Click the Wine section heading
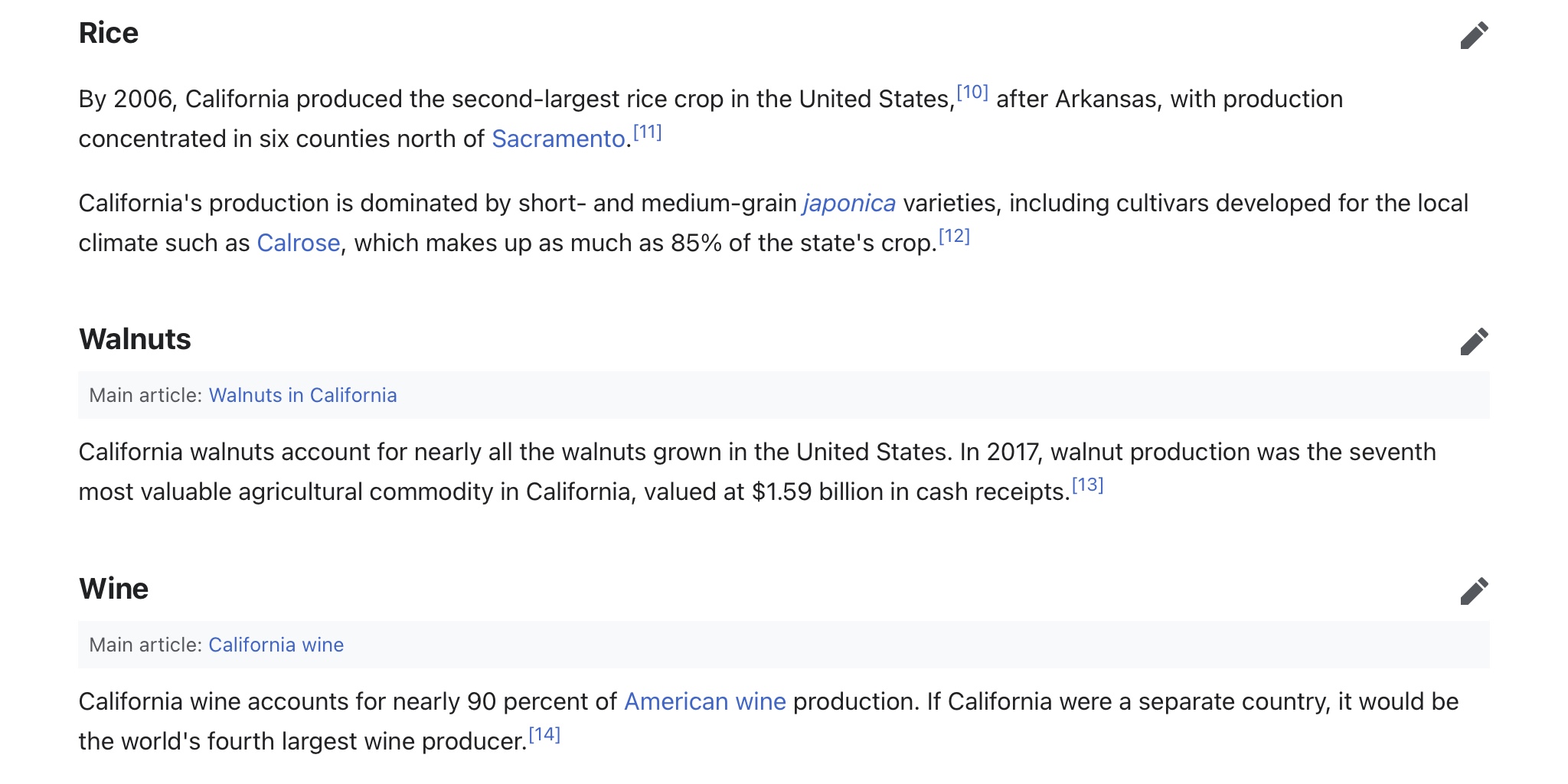This screenshot has width=1568, height=784. click(113, 589)
